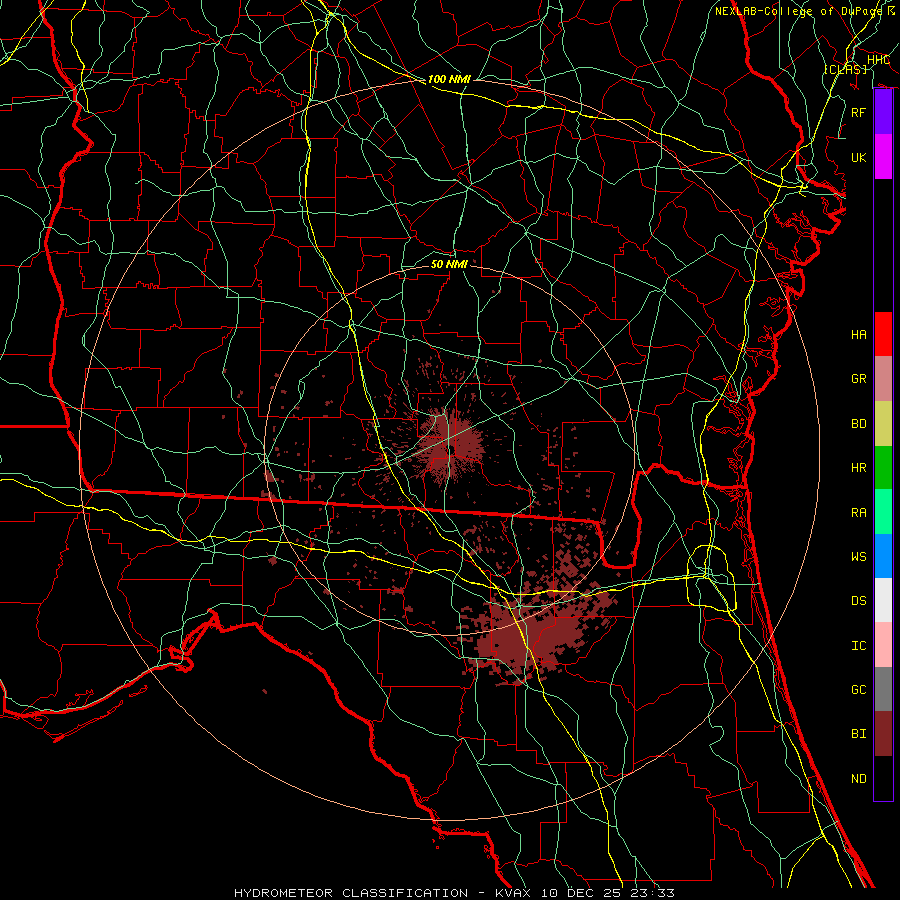
Task: Click the ND legend label
Action: click(x=859, y=779)
